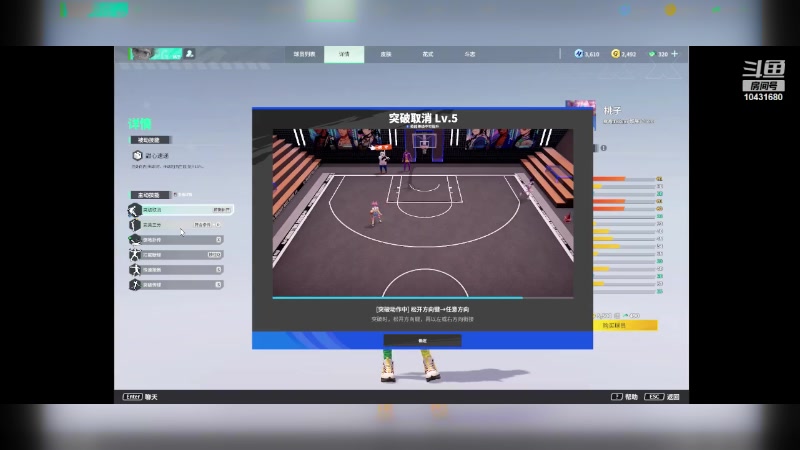Select the 被动技能 section label
Viewport: 800px width, 450px height.
[x=149, y=140]
